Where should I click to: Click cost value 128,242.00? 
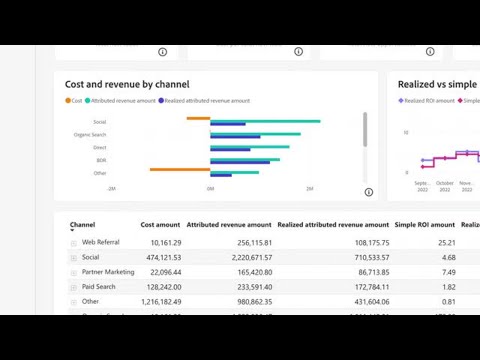click(x=164, y=287)
